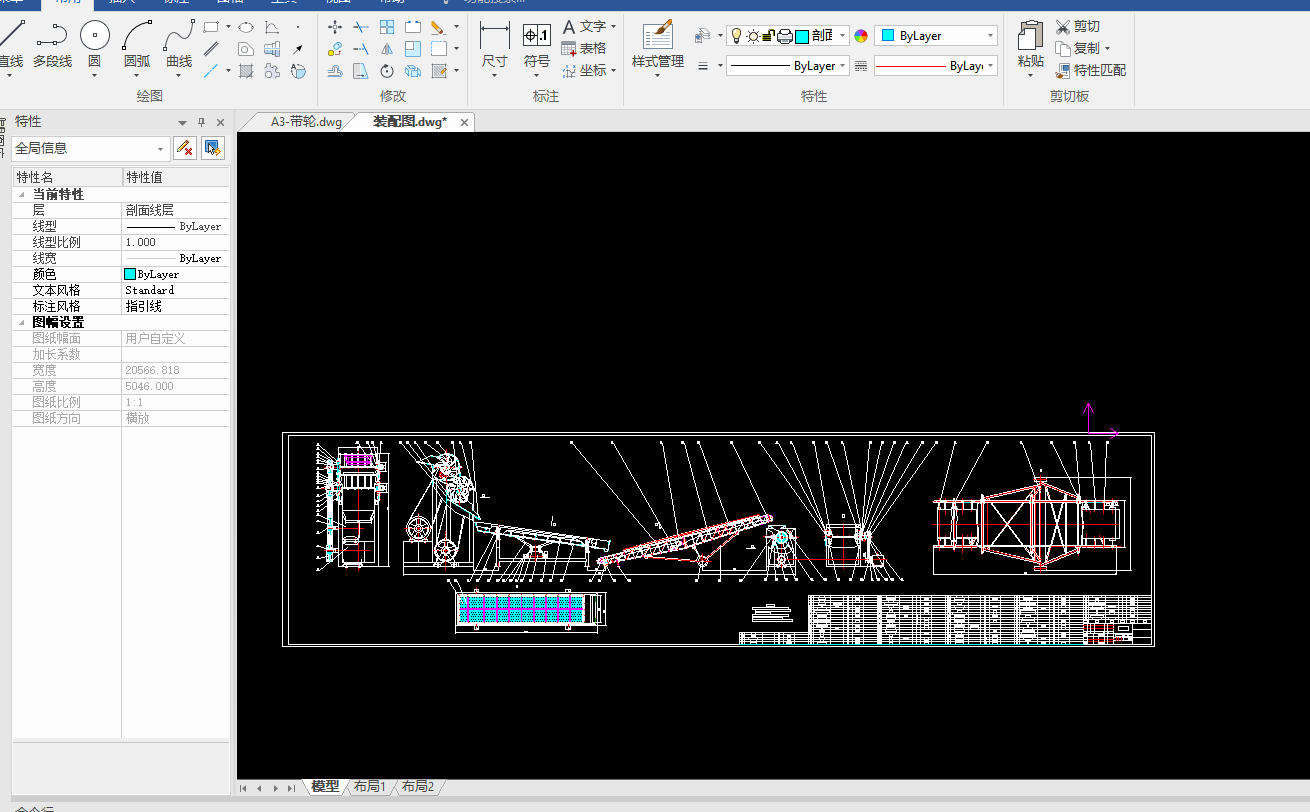The height and width of the screenshot is (812, 1310).
Task: Switch to the A3-带轮.dwg tab
Action: (x=305, y=122)
